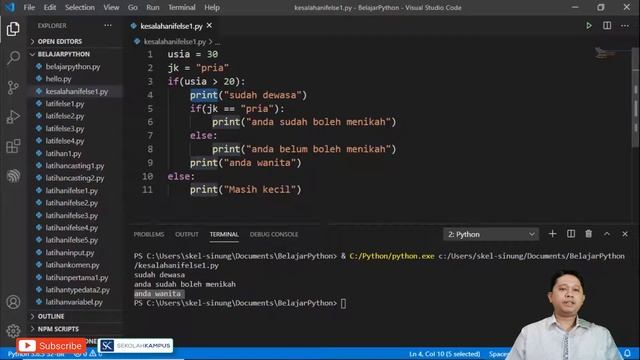Open latihancasting1.py file
The image size is (640, 360).
pos(75,166)
